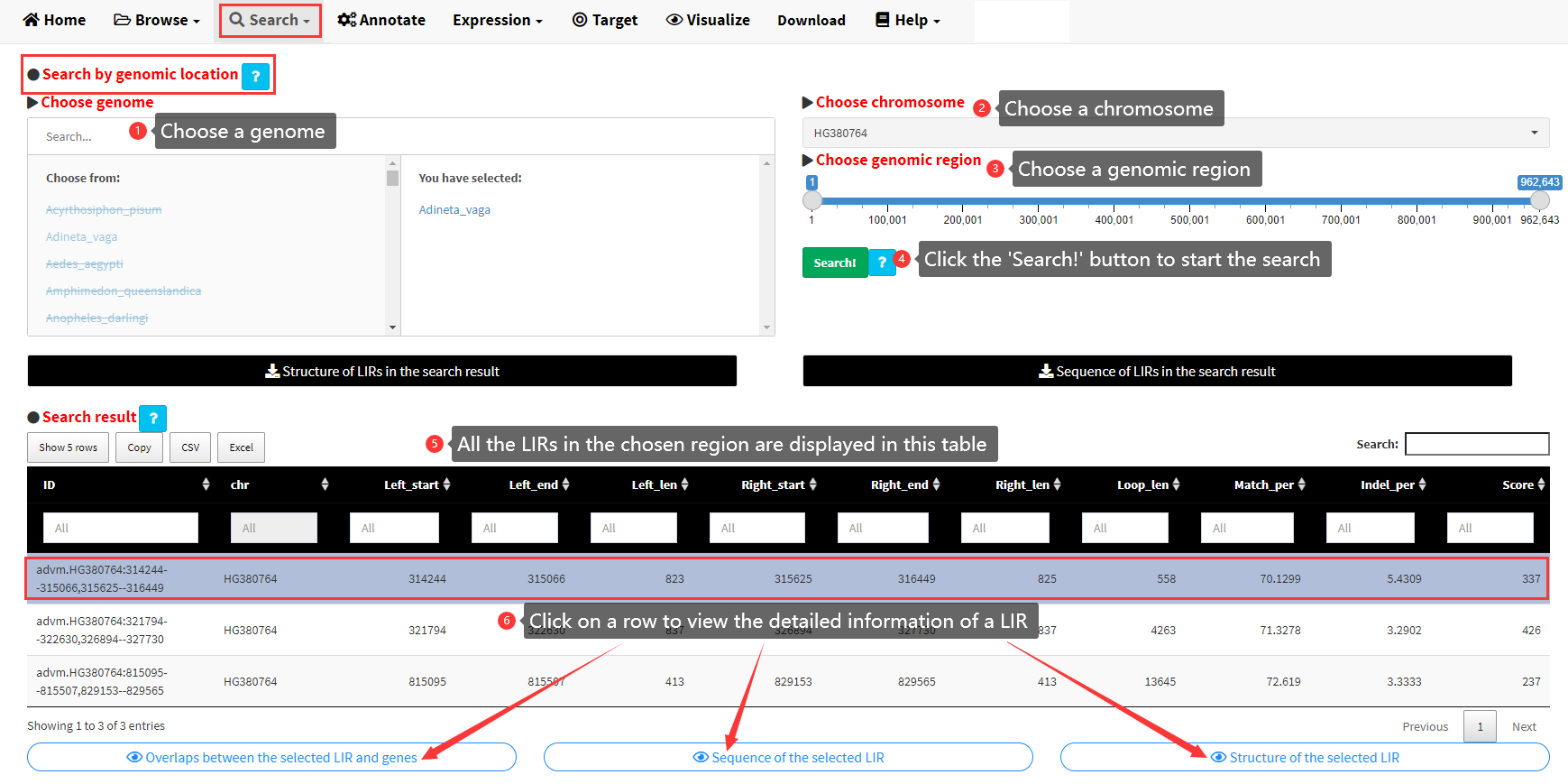1568x784 pixels.
Task: Click help icon beside Search result heading
Action: click(153, 419)
